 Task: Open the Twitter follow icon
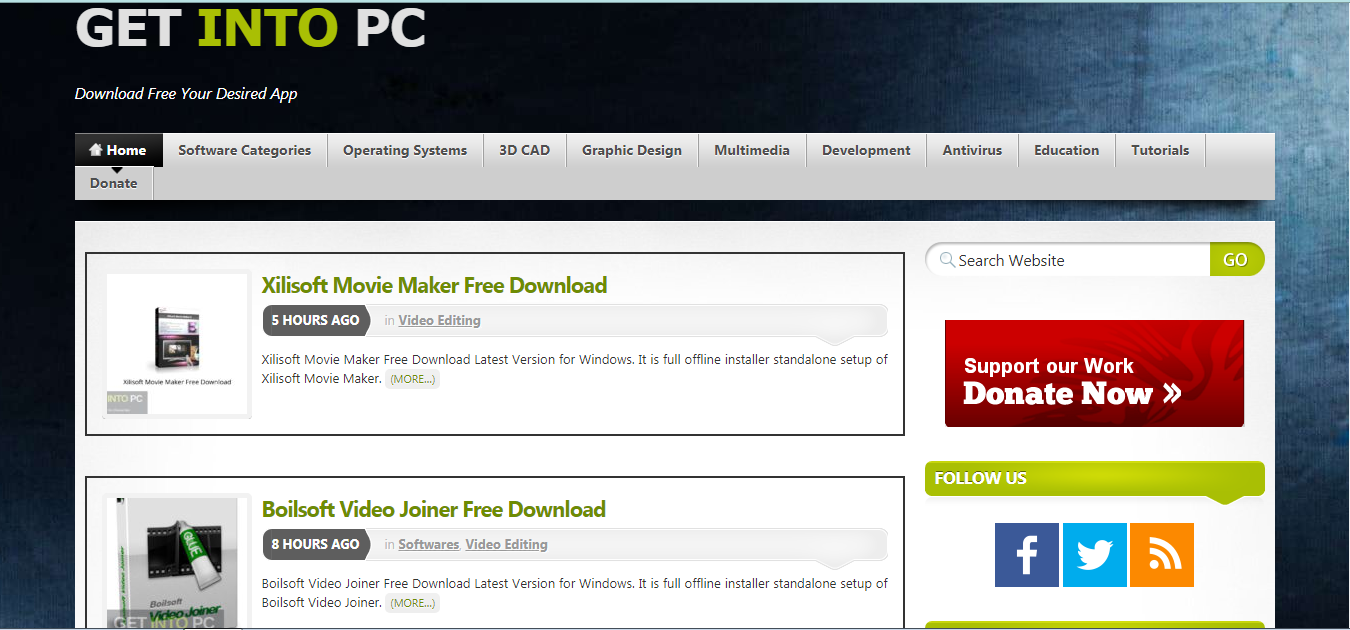coord(1094,555)
